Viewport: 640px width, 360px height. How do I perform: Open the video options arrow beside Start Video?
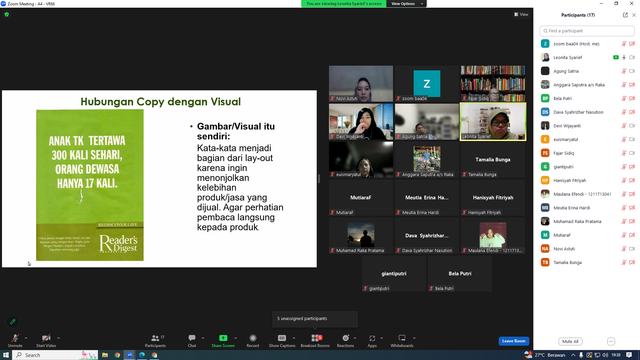58,338
